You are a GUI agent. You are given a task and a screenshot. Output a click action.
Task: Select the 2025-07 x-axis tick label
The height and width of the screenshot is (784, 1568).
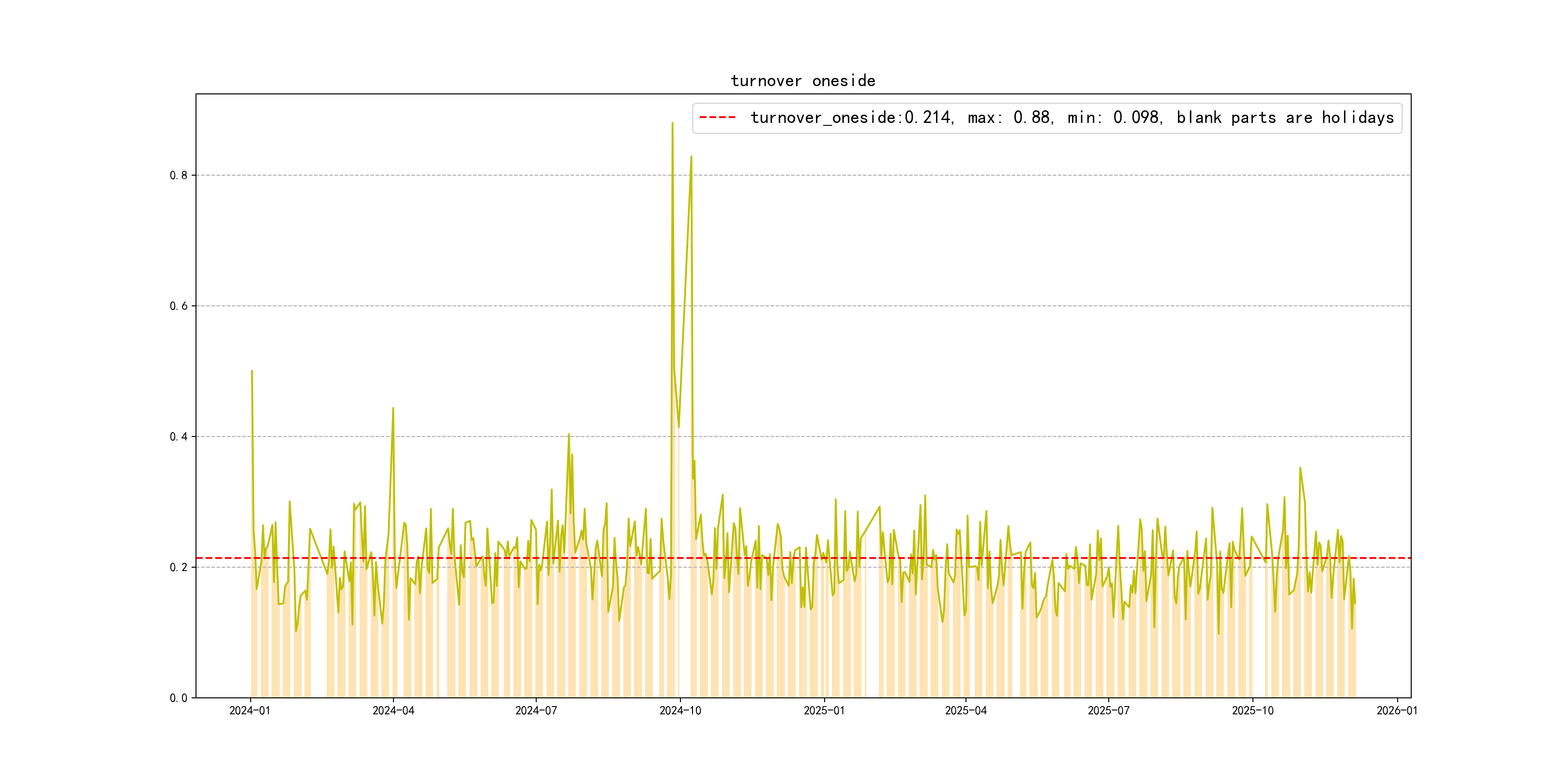[x=1108, y=710]
